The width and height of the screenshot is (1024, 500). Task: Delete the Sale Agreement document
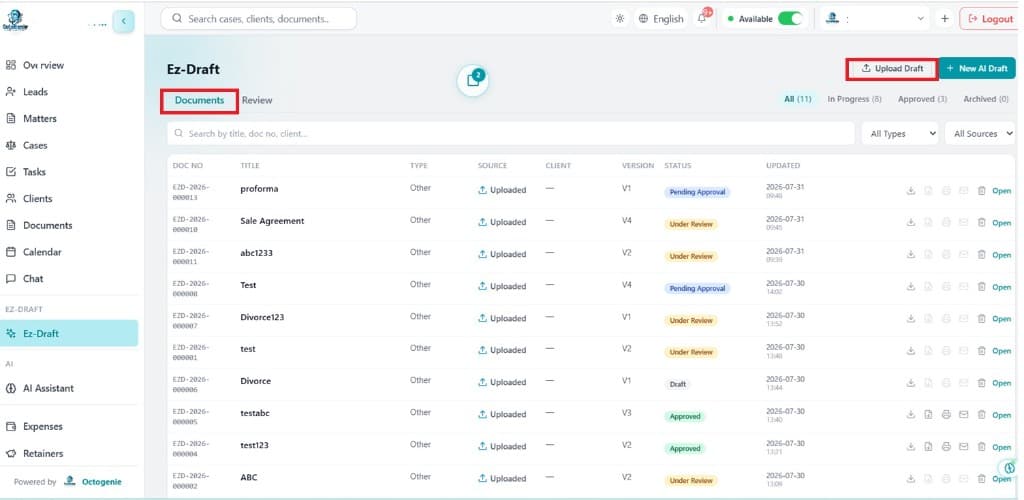(x=981, y=223)
